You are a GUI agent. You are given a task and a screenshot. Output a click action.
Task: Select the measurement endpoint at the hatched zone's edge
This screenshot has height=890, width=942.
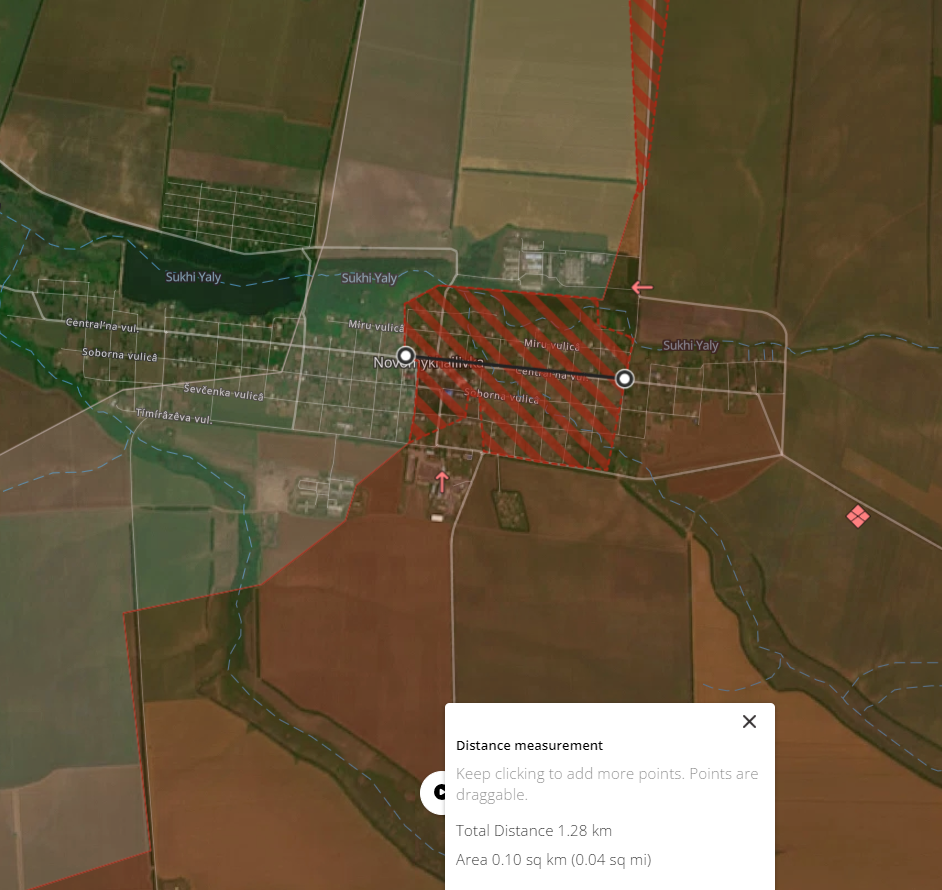click(x=625, y=379)
